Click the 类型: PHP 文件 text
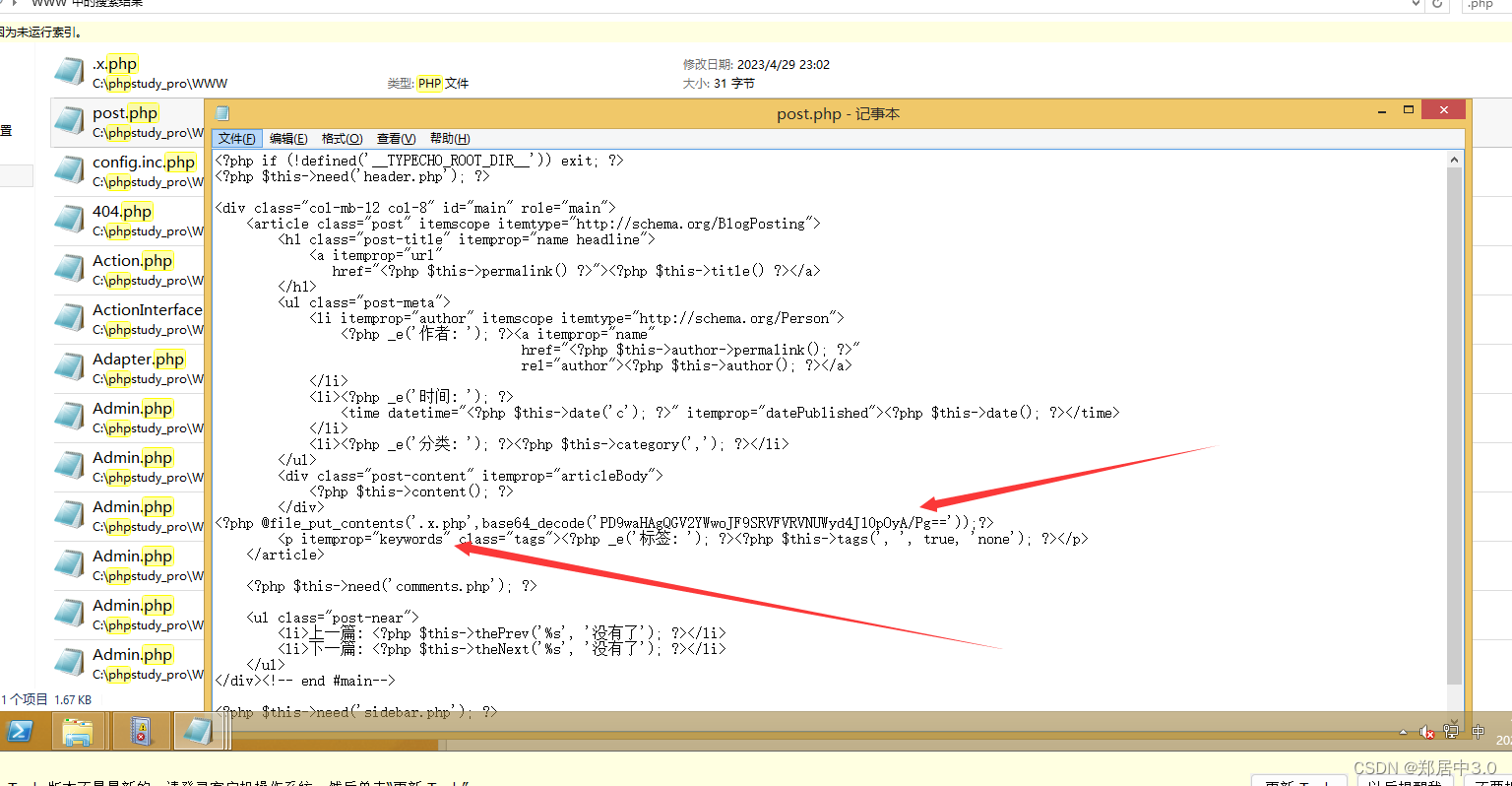Image resolution: width=1512 pixels, height=786 pixels. (x=427, y=84)
